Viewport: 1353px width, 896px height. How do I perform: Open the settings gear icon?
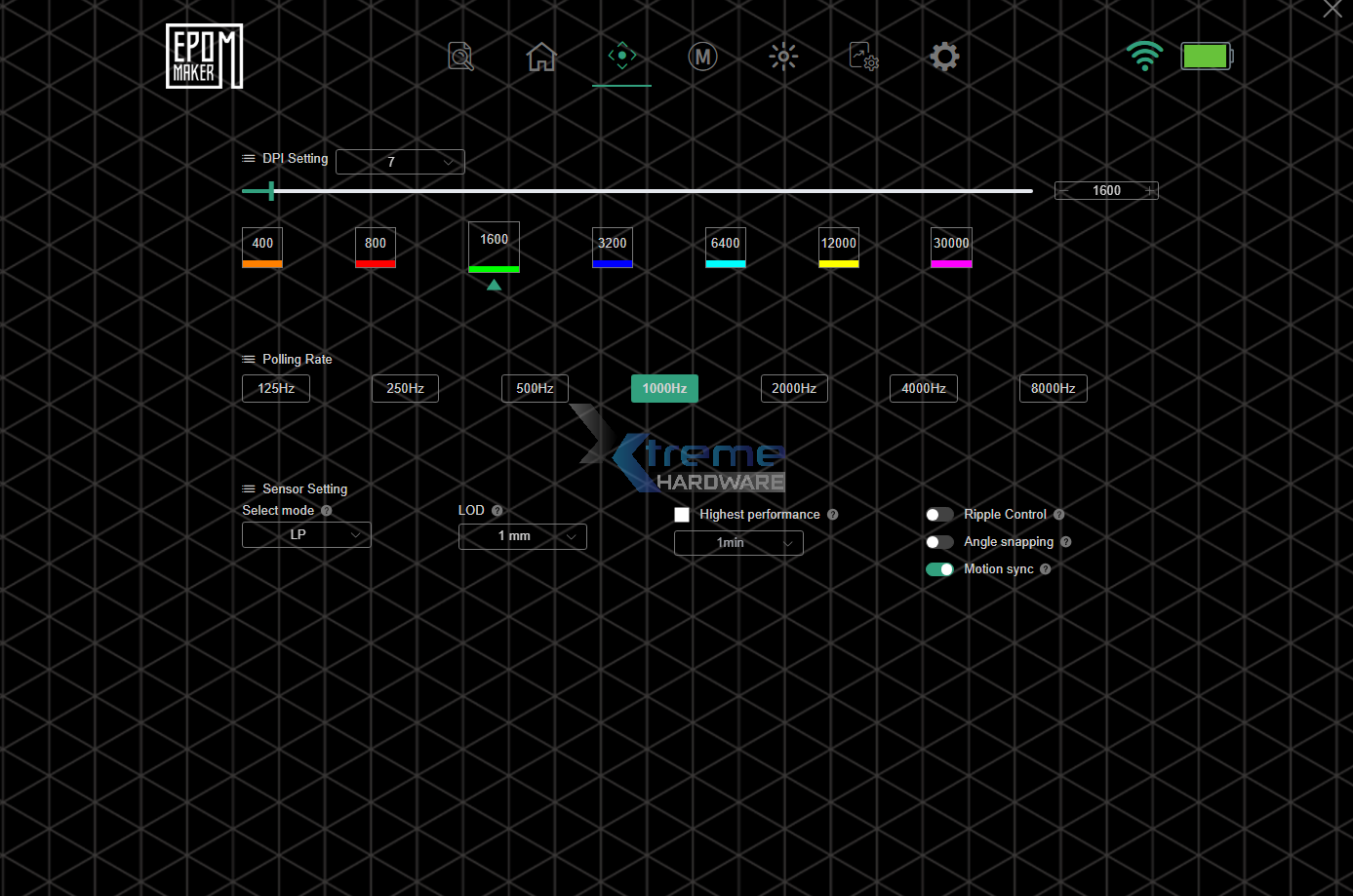click(944, 57)
